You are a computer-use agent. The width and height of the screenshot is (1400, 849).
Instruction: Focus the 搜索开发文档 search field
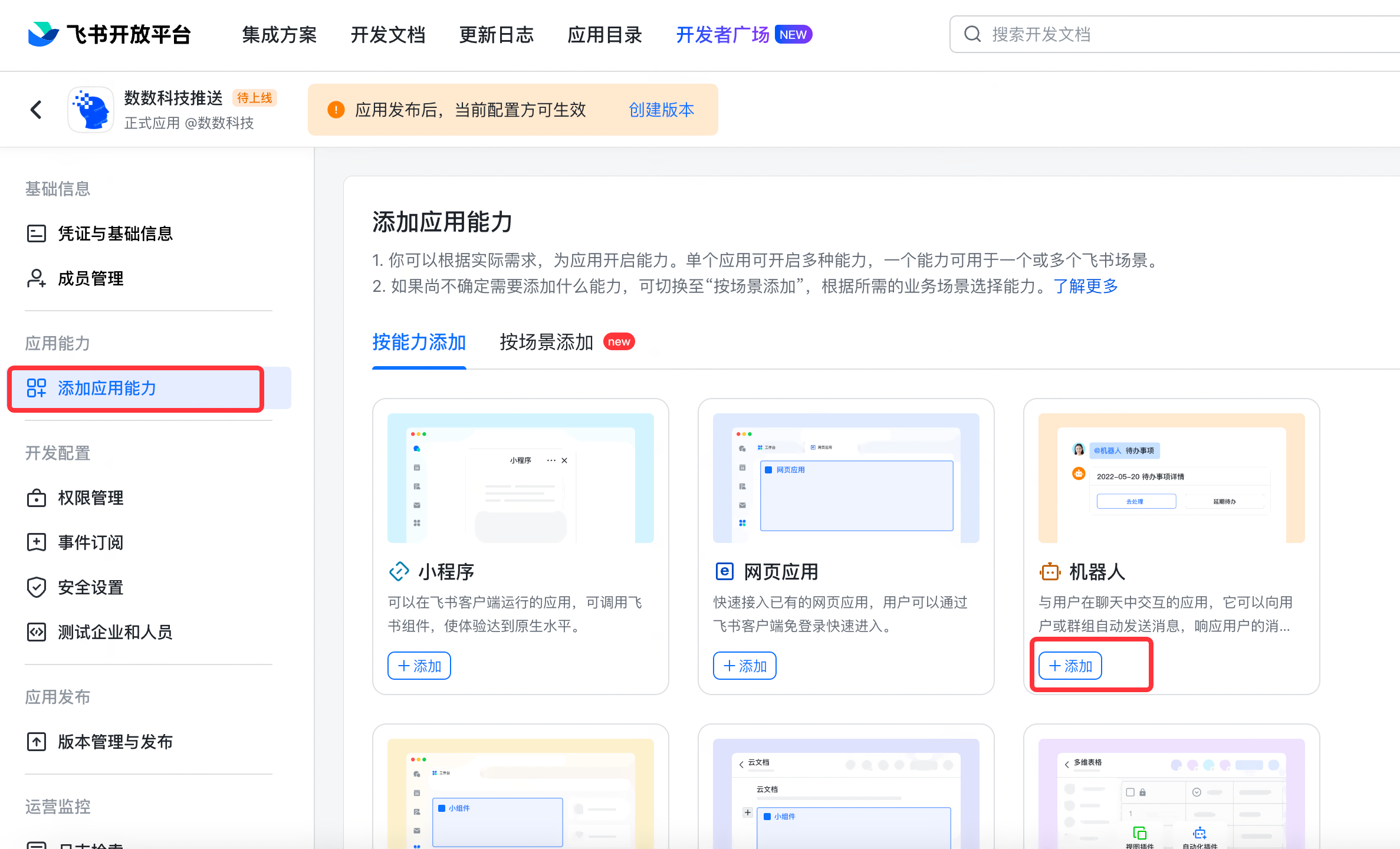click(x=1174, y=34)
